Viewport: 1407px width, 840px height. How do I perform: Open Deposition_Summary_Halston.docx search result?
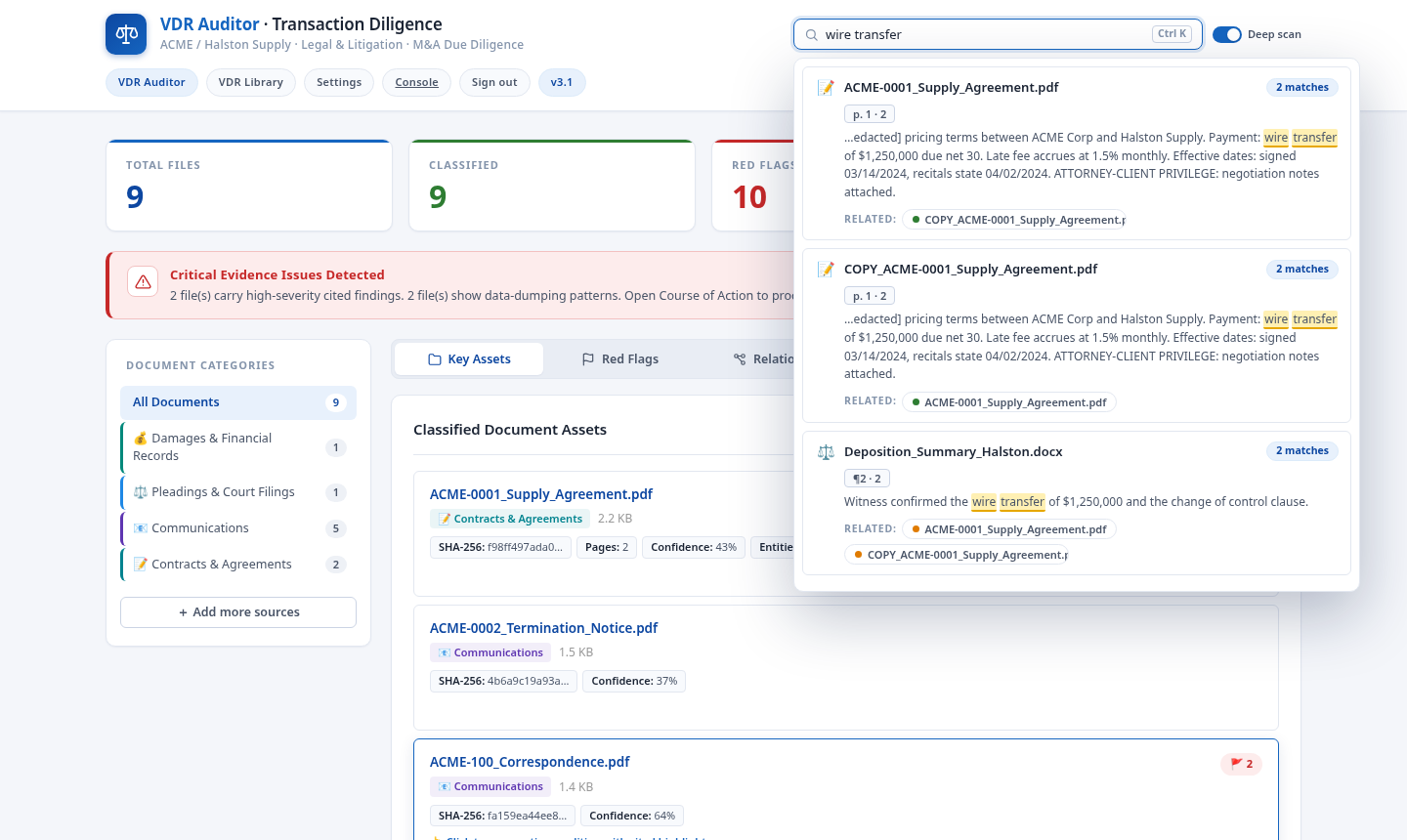coord(954,452)
